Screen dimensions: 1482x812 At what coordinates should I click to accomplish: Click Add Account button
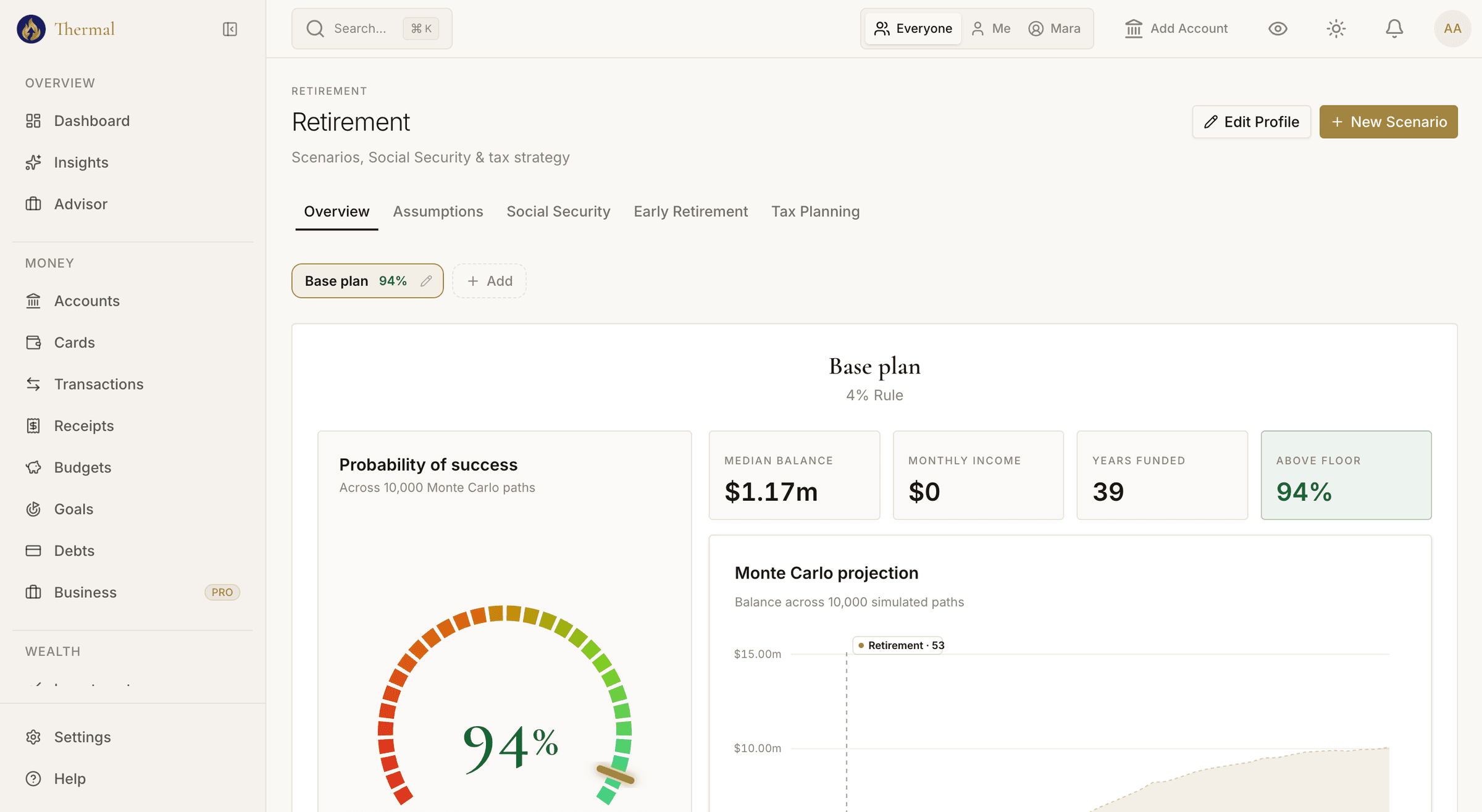[x=1176, y=28]
